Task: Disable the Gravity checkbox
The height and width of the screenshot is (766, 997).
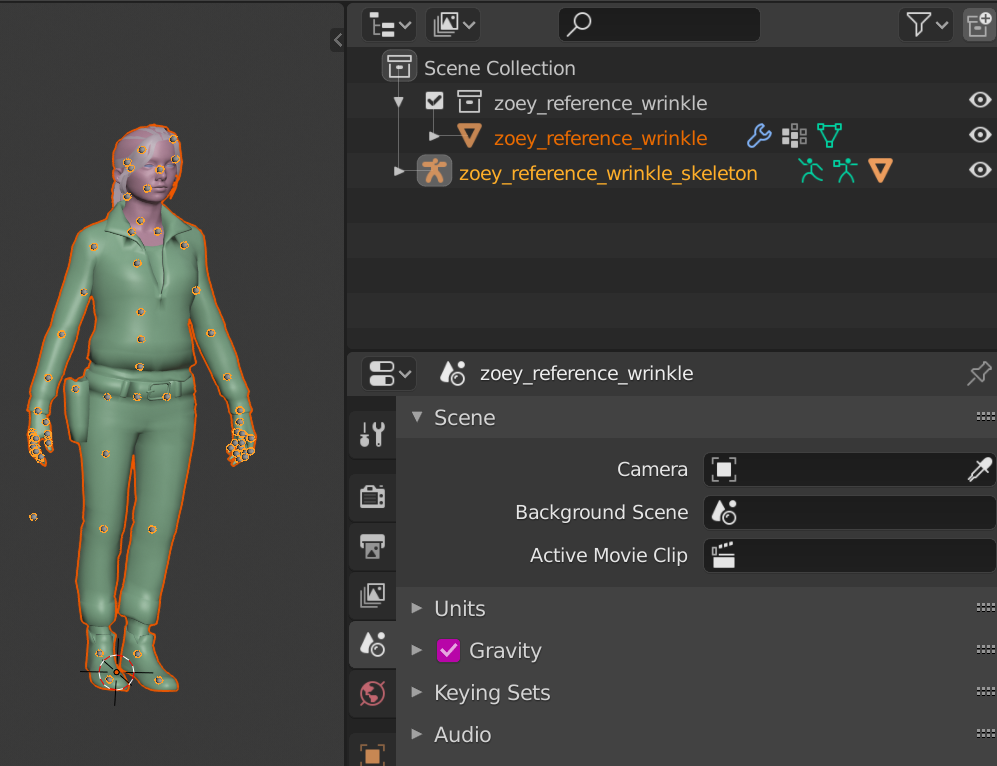Action: pos(449,651)
